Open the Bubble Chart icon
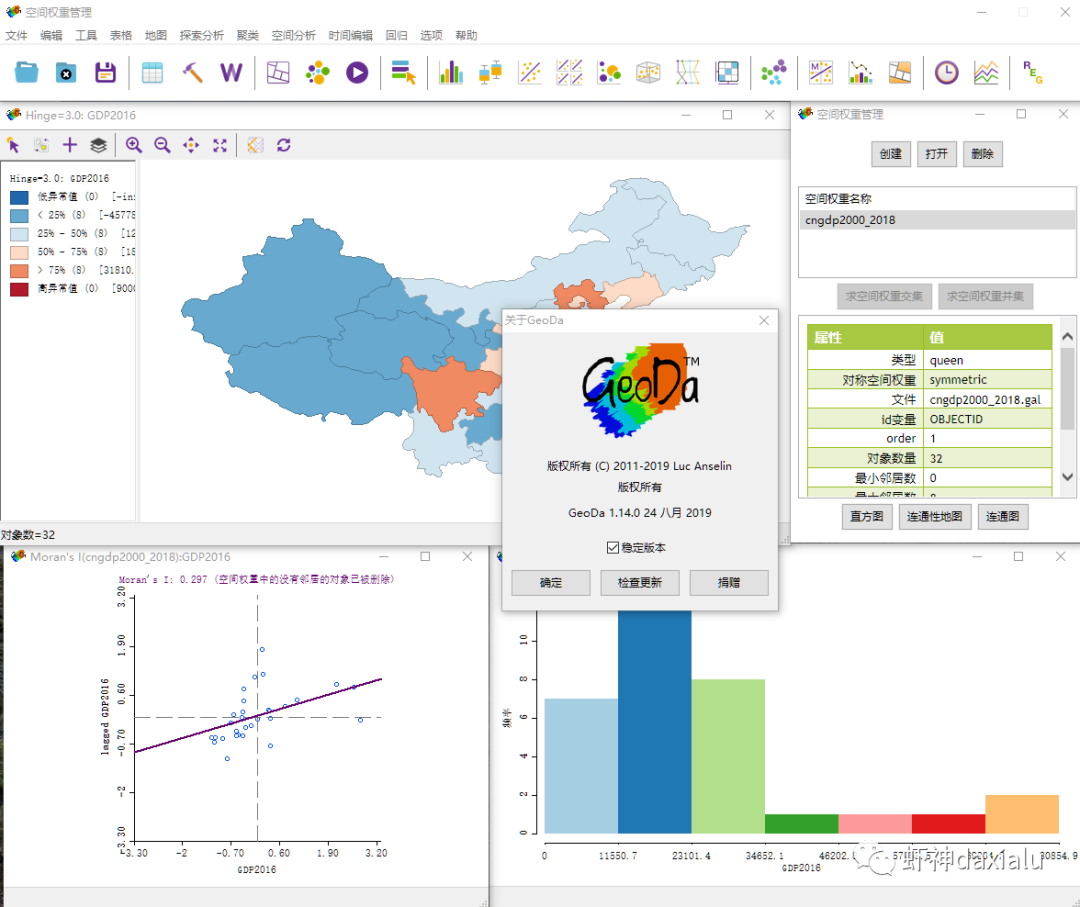 609,72
